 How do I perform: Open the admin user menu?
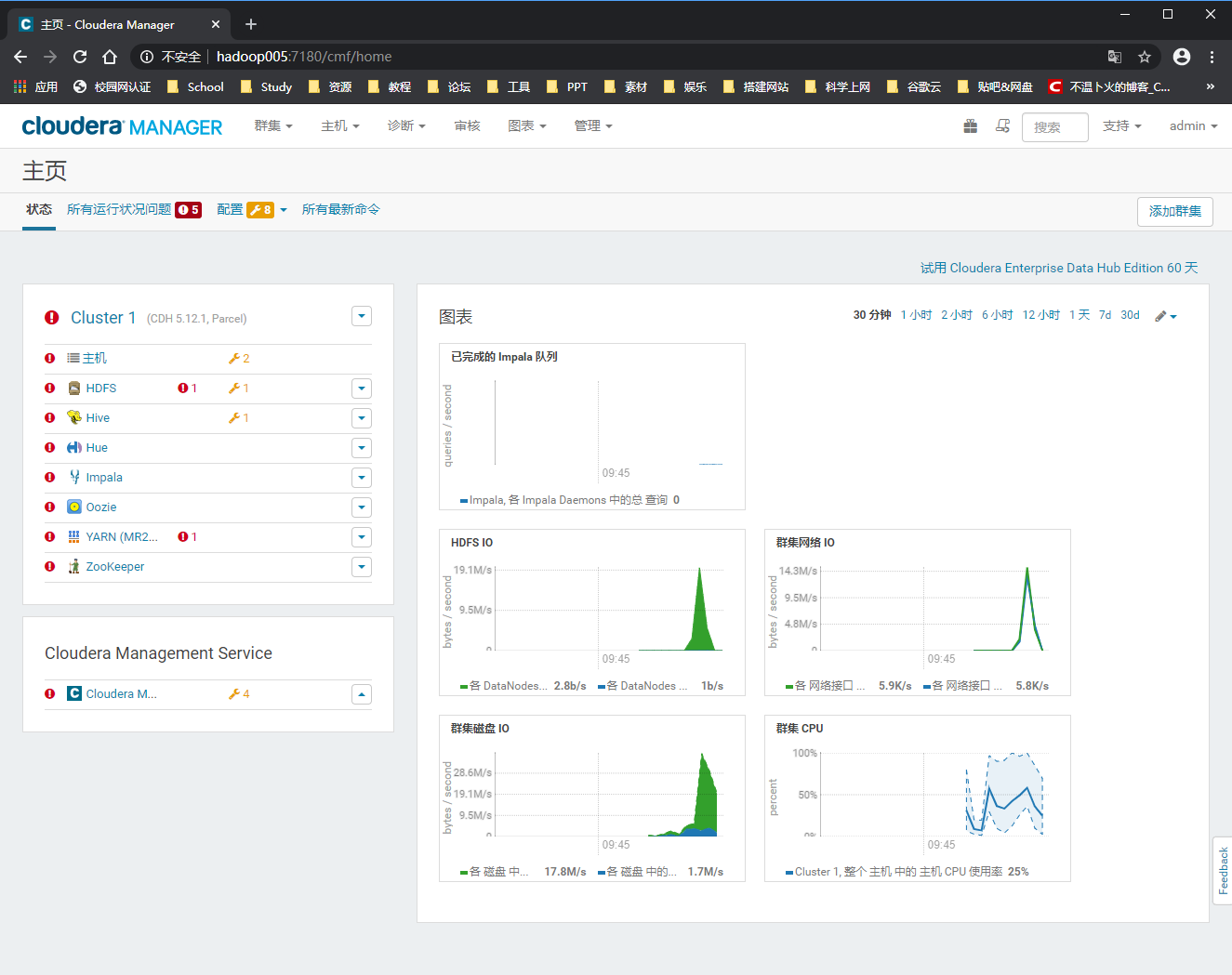1194,126
